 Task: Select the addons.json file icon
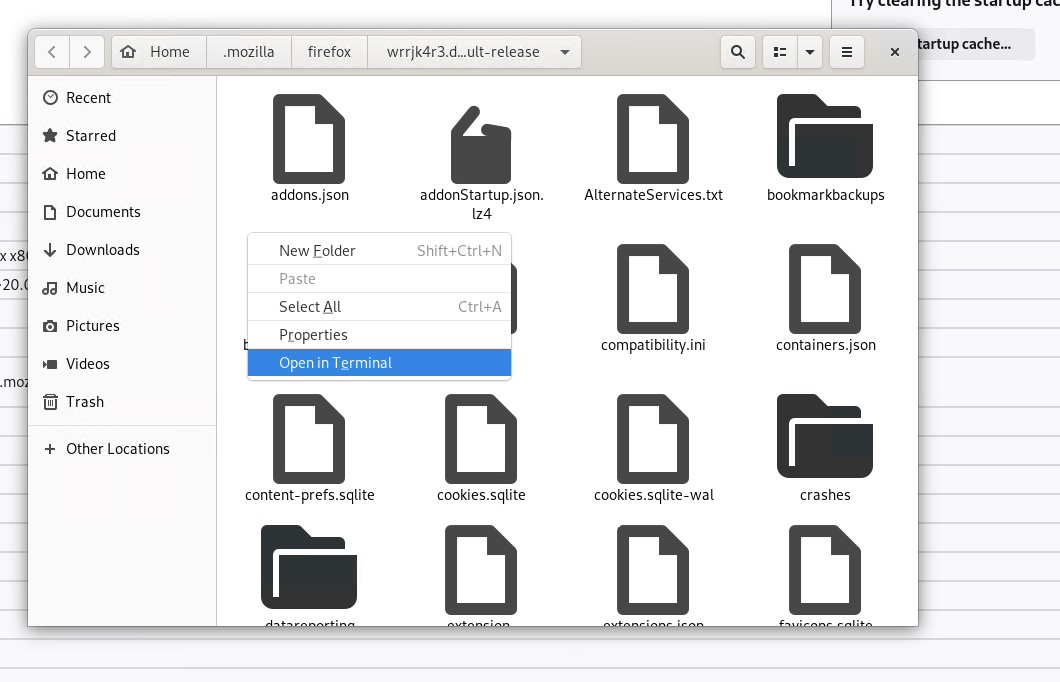[309, 139]
